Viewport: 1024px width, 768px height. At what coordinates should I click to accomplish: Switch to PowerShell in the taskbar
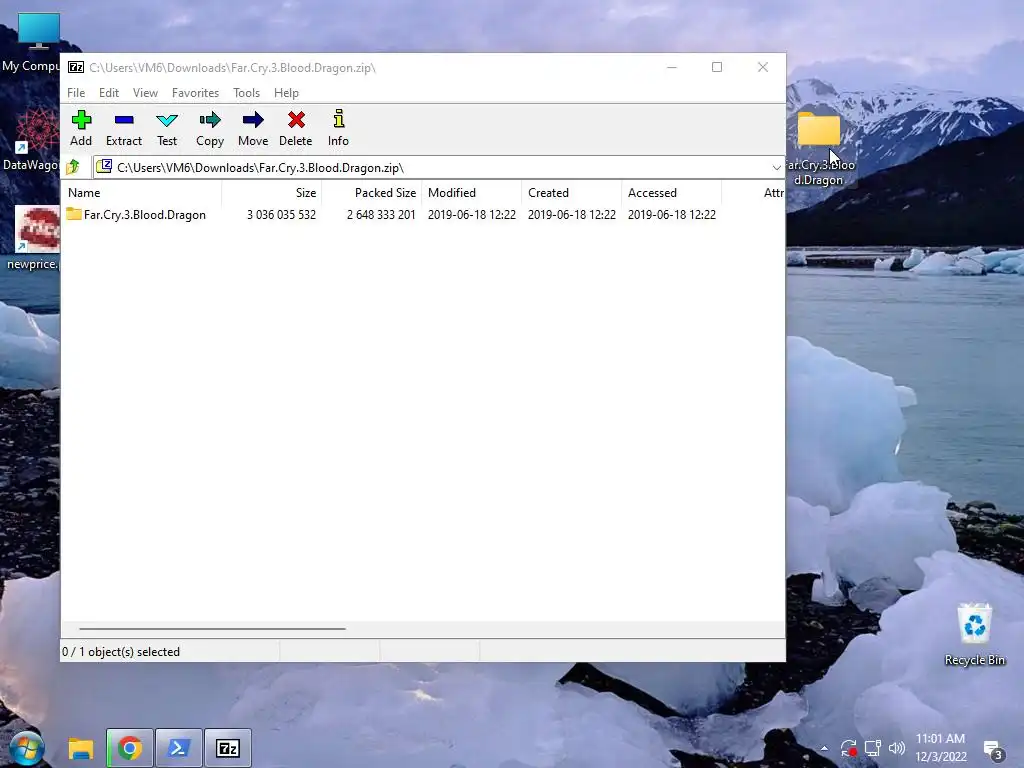179,748
